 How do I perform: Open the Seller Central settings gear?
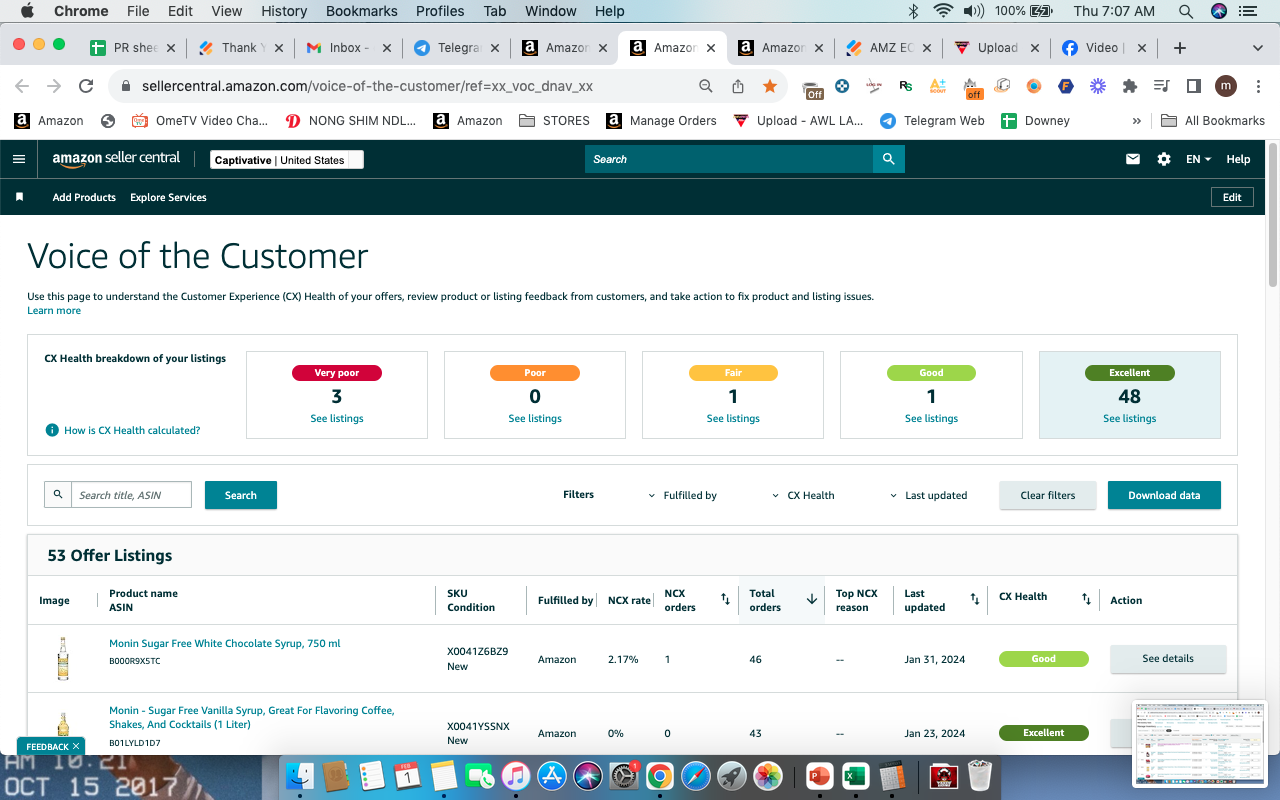pyautogui.click(x=1164, y=159)
